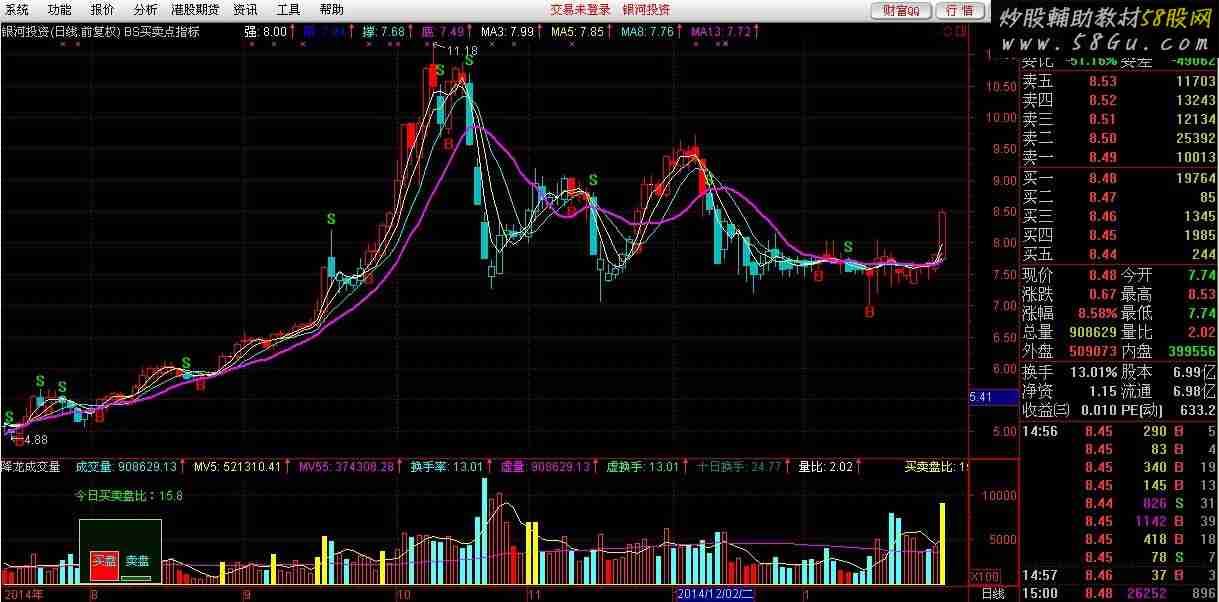The height and width of the screenshot is (602, 1219).
Task: Click the S signal left of the 9.00 axis label
Action: point(594,180)
